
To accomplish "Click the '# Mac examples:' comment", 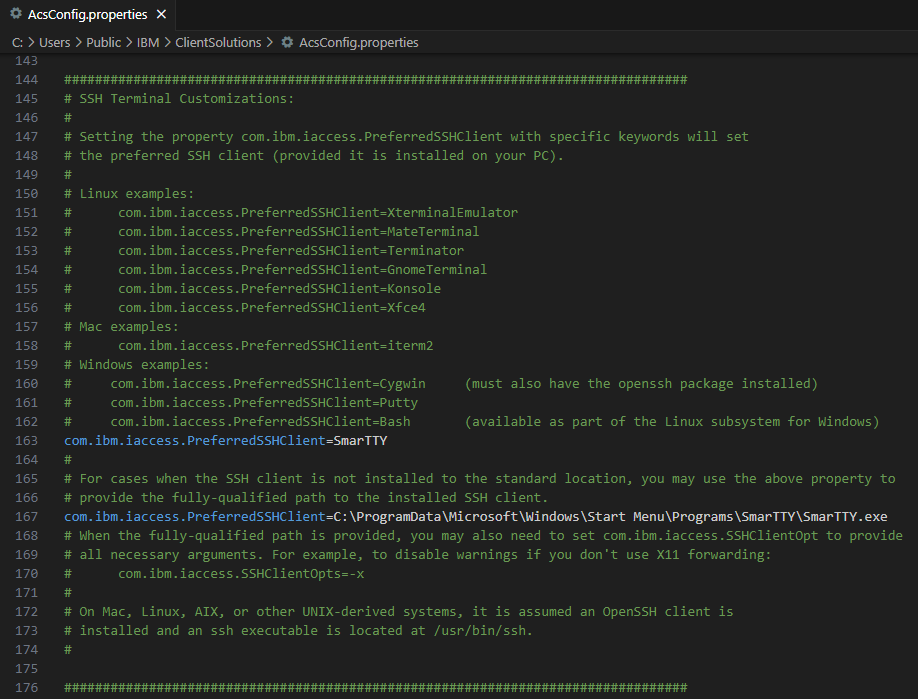I will coord(121,327).
